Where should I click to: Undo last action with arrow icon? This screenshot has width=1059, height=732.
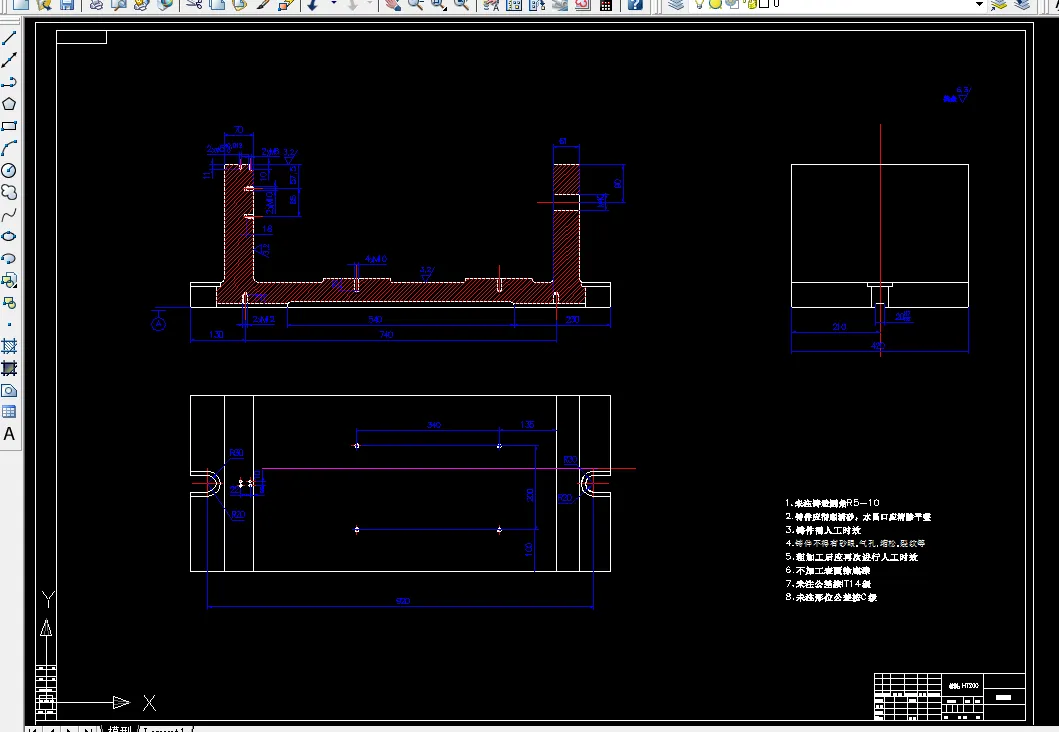coord(313,4)
